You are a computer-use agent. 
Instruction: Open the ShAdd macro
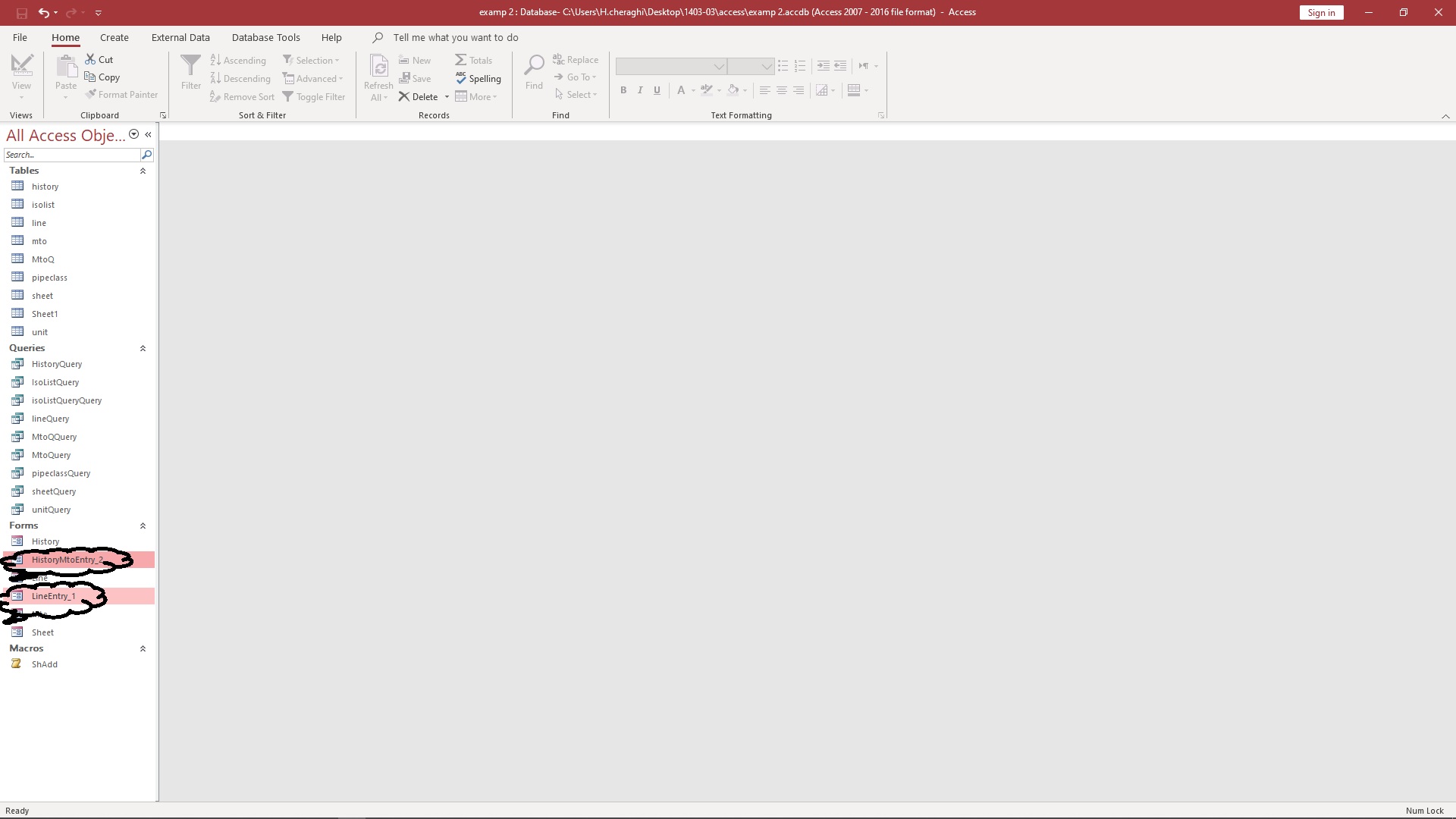44,664
